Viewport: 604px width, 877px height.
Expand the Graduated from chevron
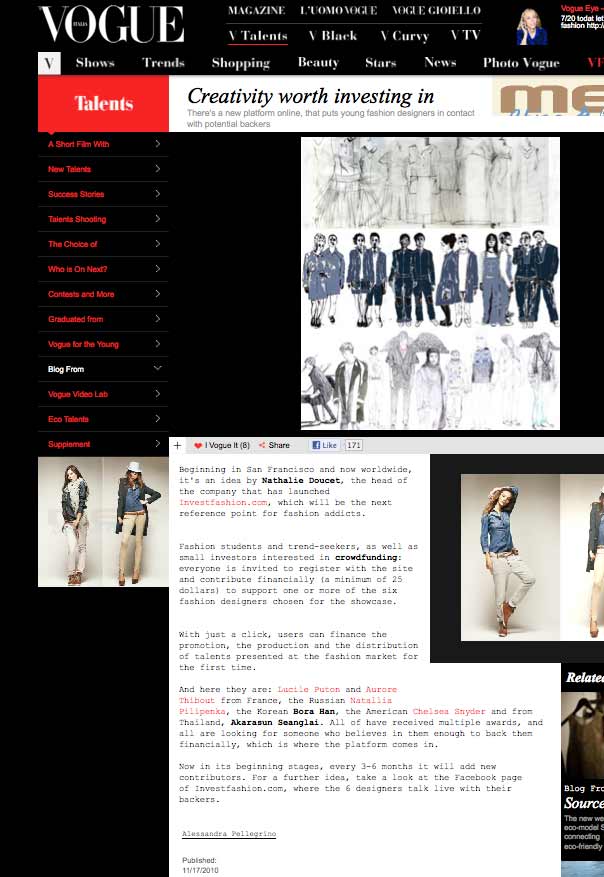point(158,319)
